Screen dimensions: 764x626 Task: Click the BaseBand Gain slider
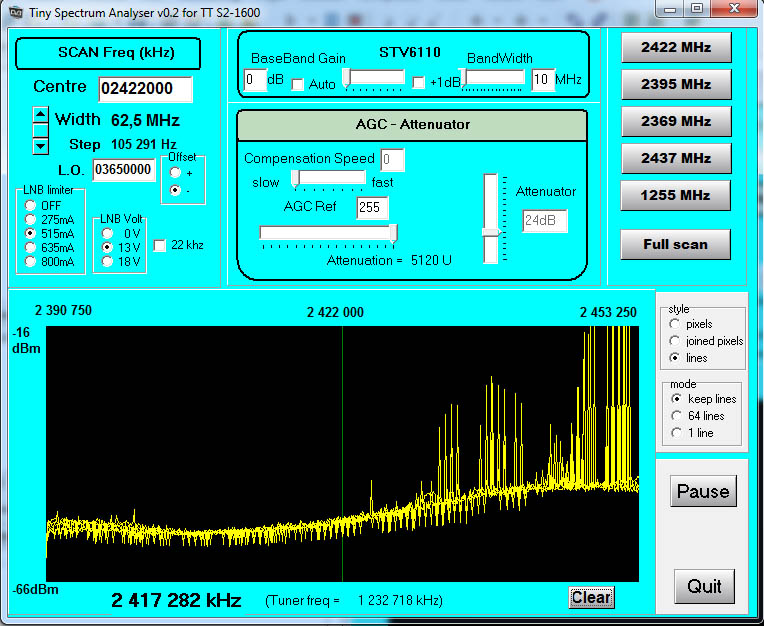[x=374, y=78]
